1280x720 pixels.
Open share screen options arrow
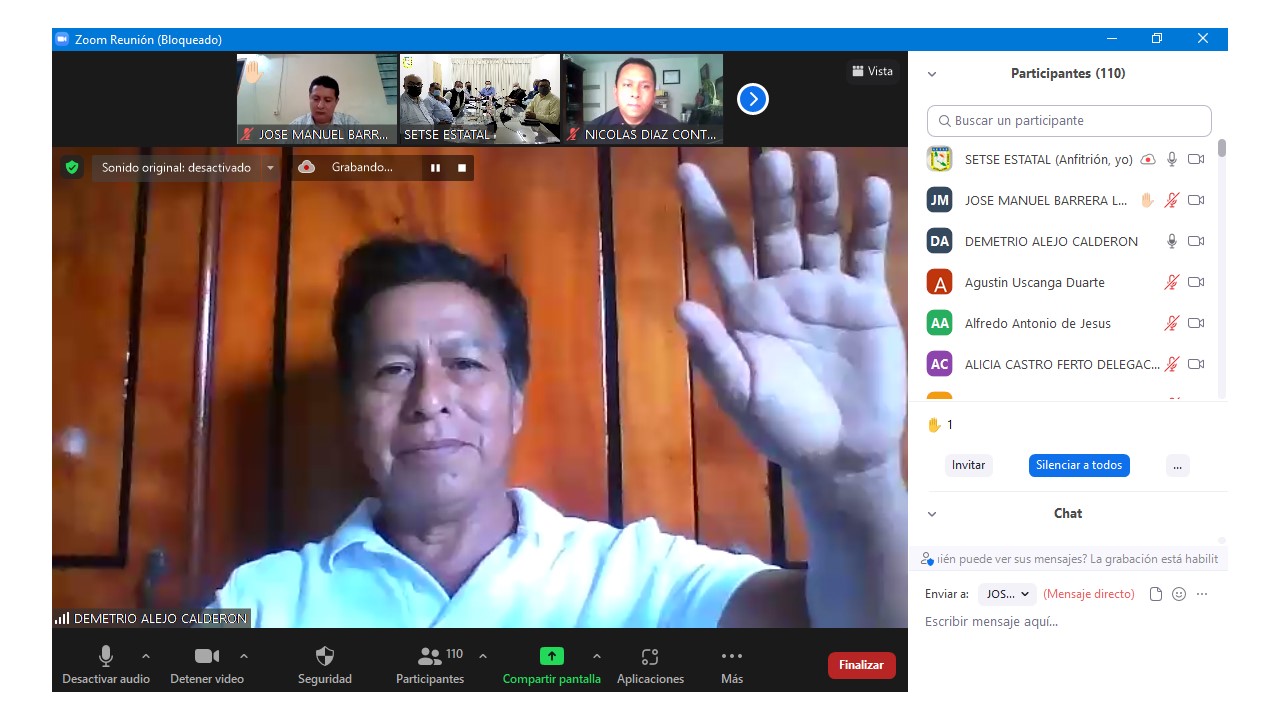pos(597,656)
